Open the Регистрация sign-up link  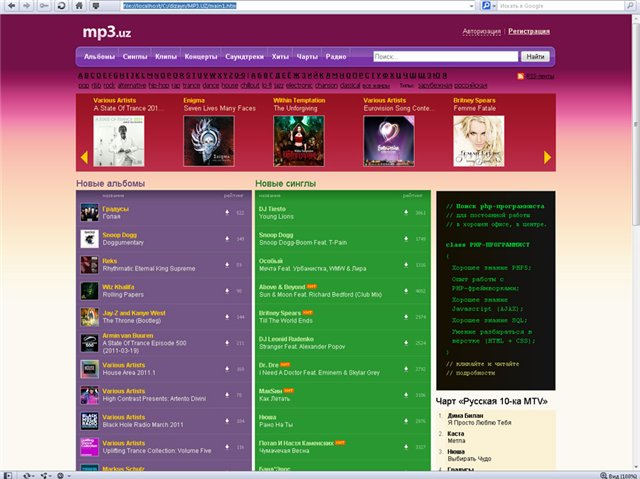tap(529, 31)
